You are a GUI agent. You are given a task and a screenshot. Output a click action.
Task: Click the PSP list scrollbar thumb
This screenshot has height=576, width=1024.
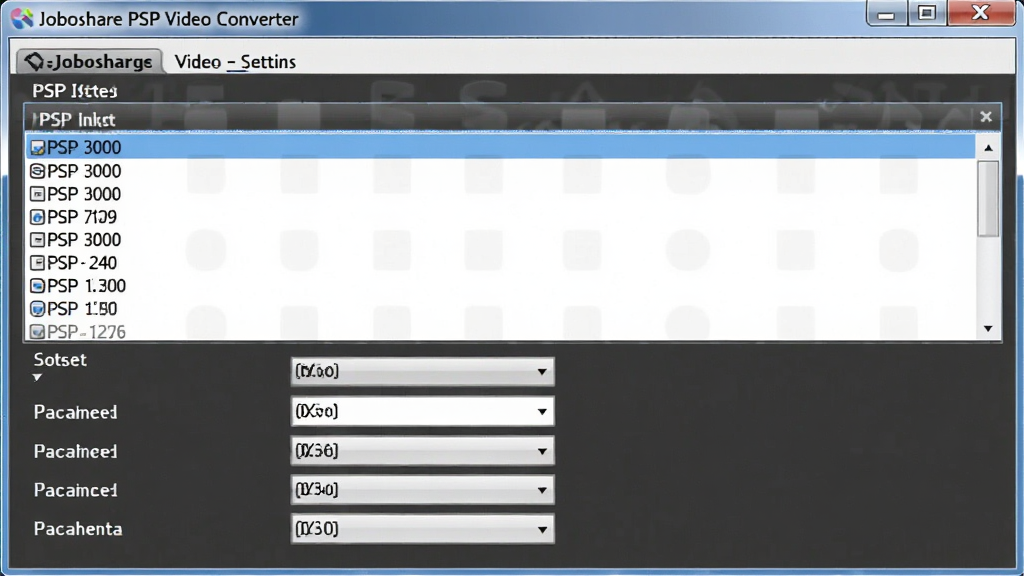(988, 199)
